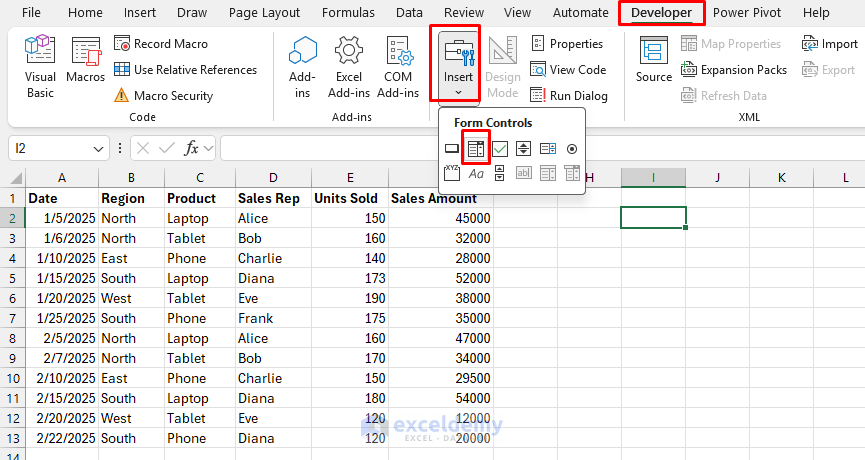Image resolution: width=865 pixels, height=460 pixels.
Task: Select the Check Box form control
Action: tap(500, 148)
